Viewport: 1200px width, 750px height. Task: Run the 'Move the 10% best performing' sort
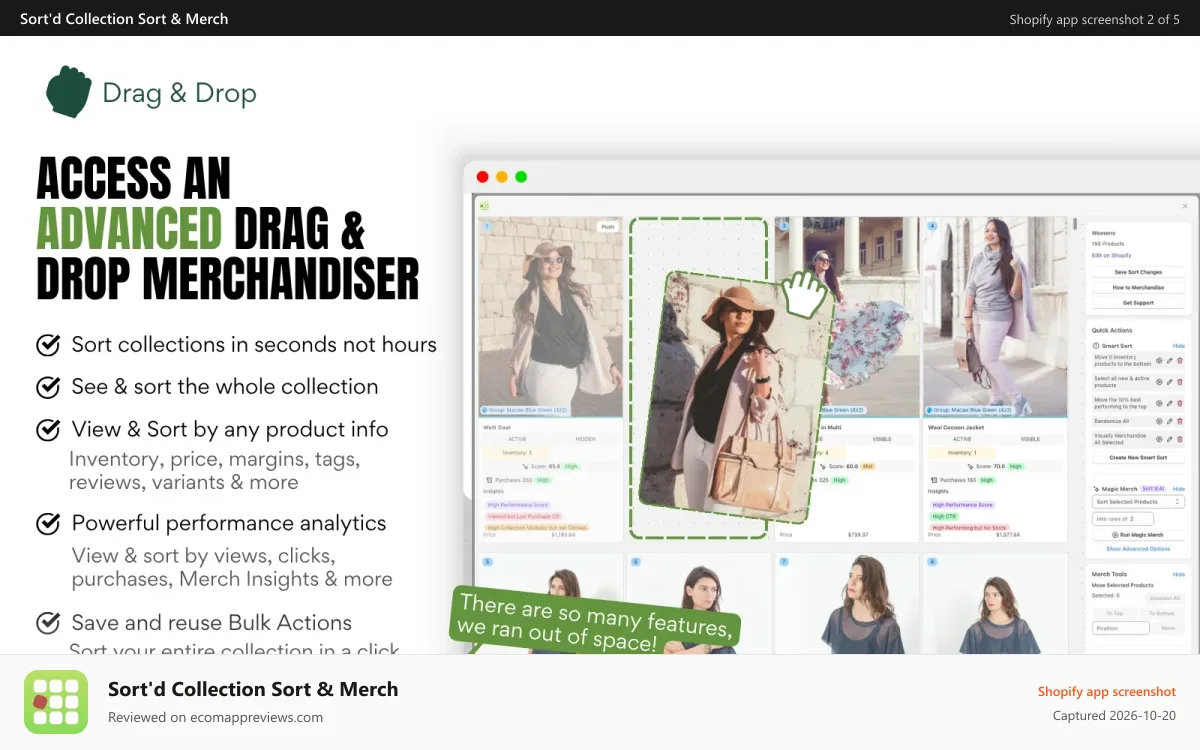point(1159,403)
